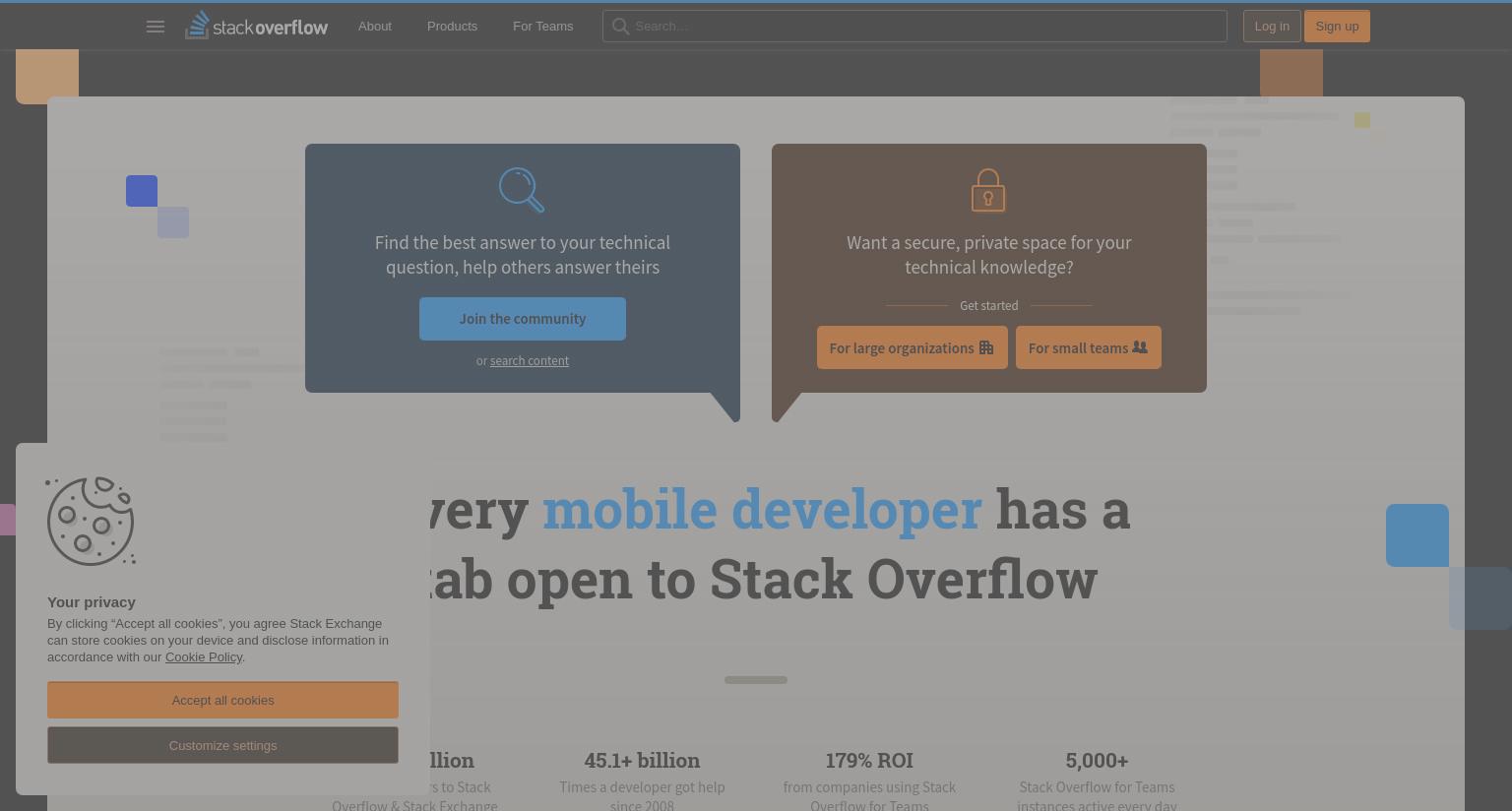The height and width of the screenshot is (811, 1512).
Task: Open the For Teams menu item
Action: click(x=542, y=27)
